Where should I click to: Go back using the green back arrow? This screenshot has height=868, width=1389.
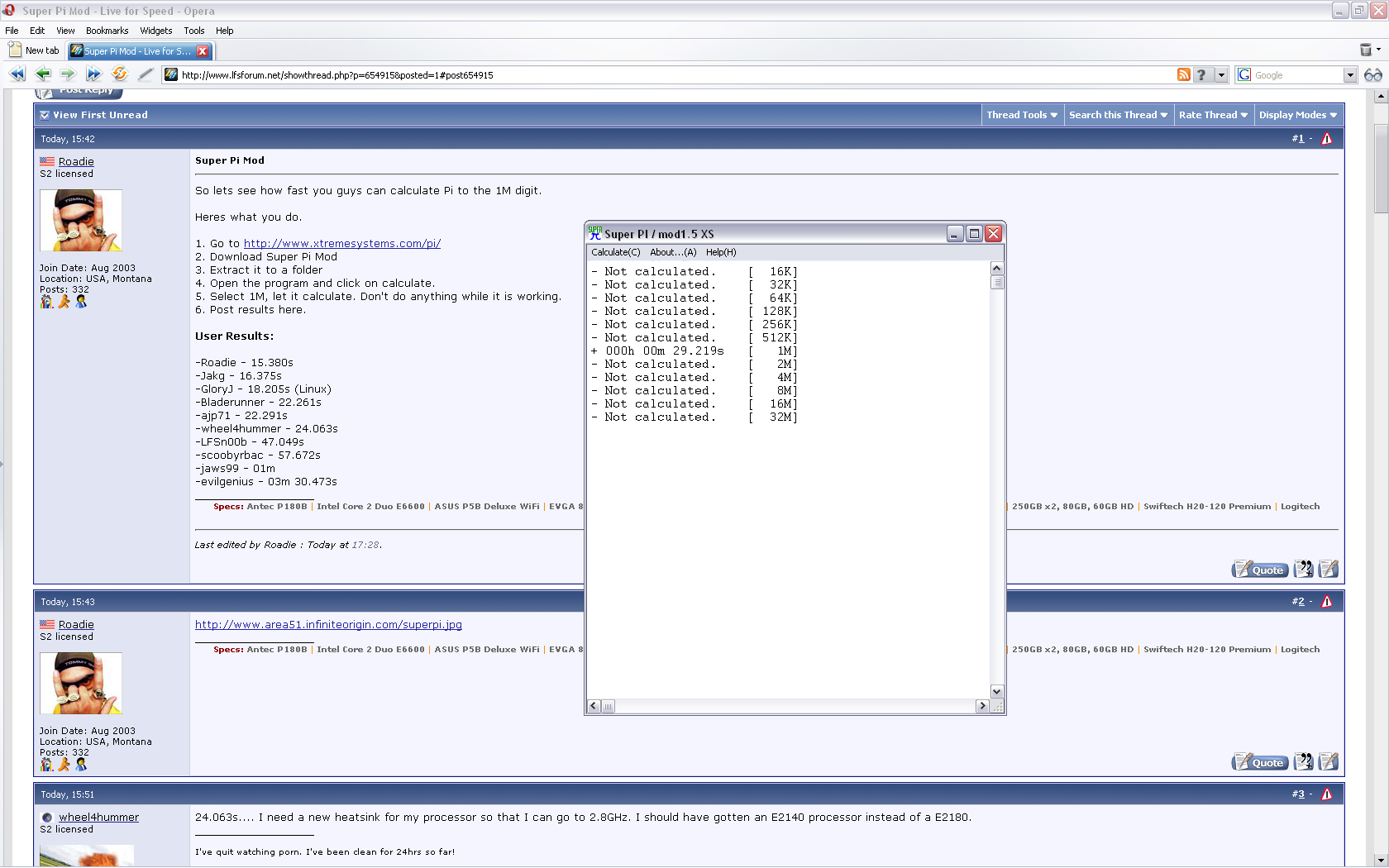click(x=43, y=74)
